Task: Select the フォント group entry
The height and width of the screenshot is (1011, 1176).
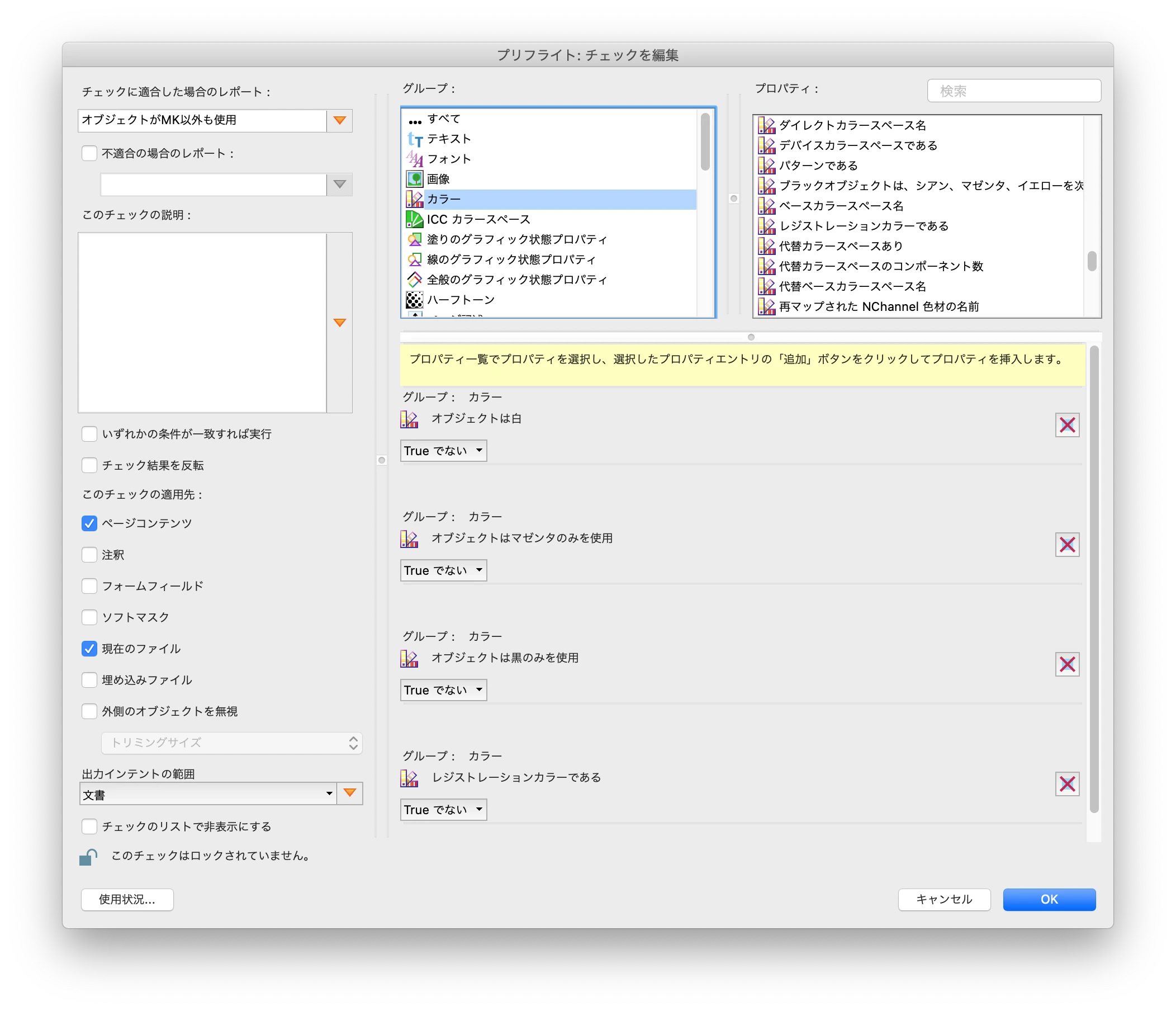Action: [448, 159]
